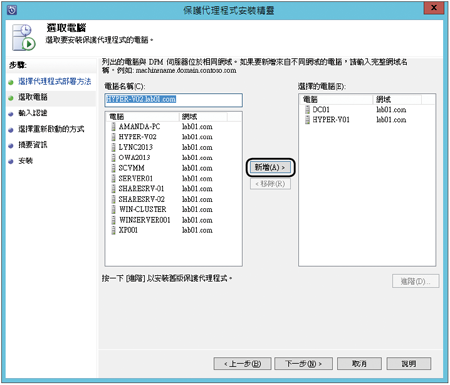The width and height of the screenshot is (450, 385).
Task: Select SHARESRV-02 in the computer list
Action: [x=142, y=199]
